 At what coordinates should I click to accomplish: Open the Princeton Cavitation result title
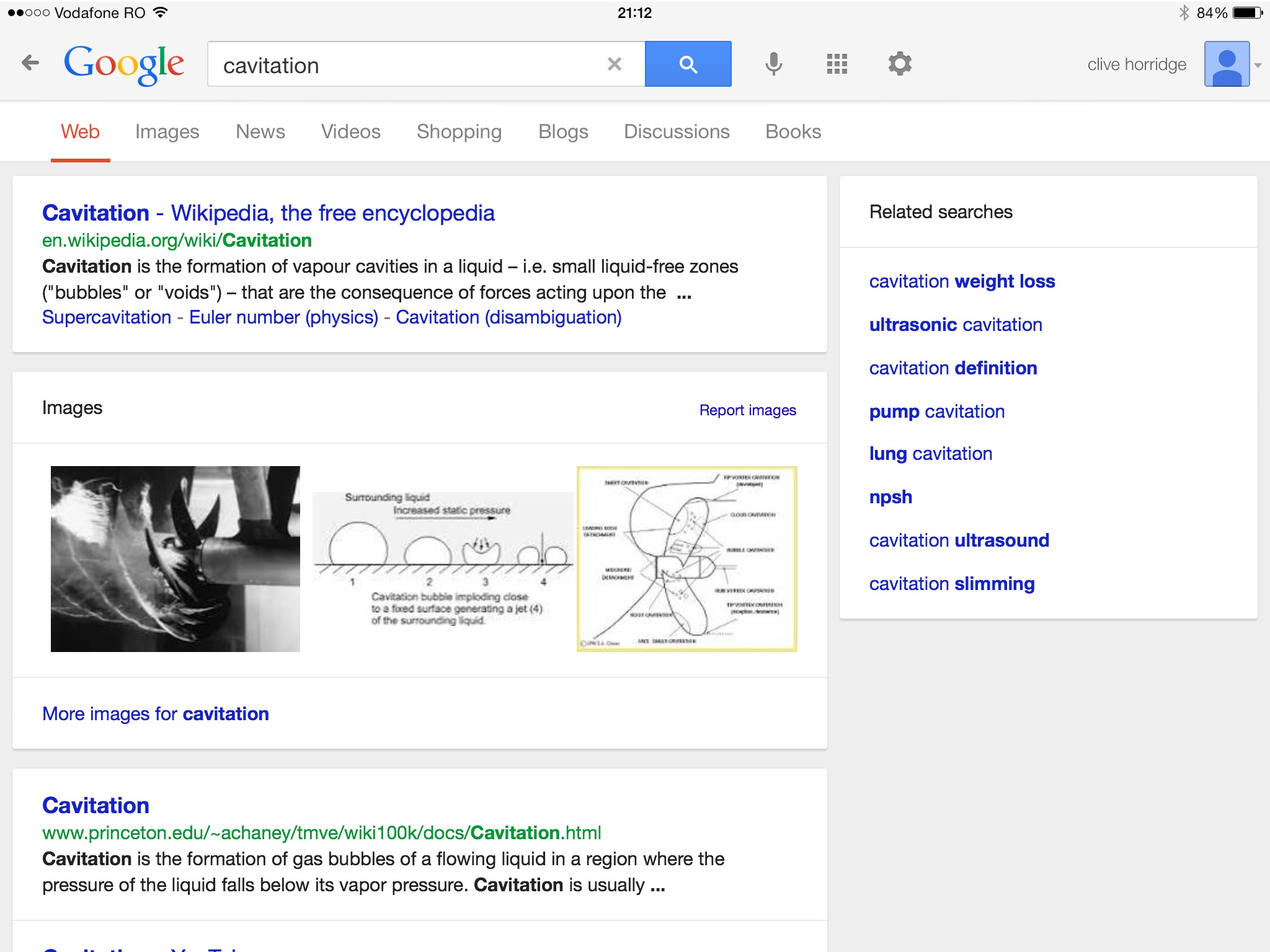coord(95,805)
